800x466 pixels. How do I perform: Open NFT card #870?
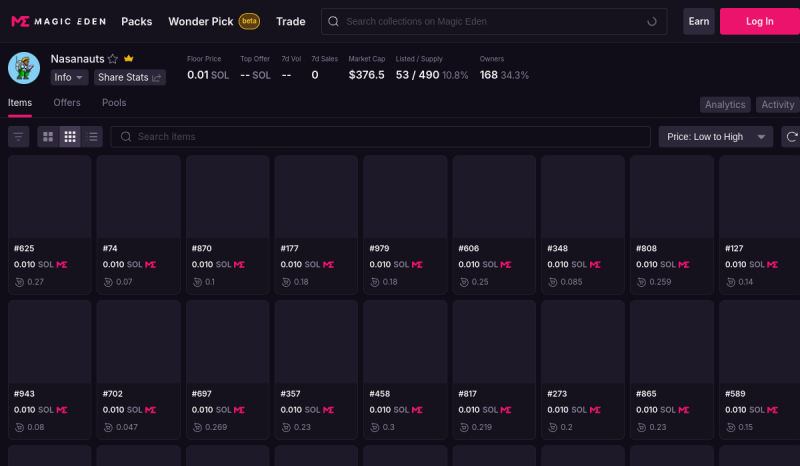point(228,225)
